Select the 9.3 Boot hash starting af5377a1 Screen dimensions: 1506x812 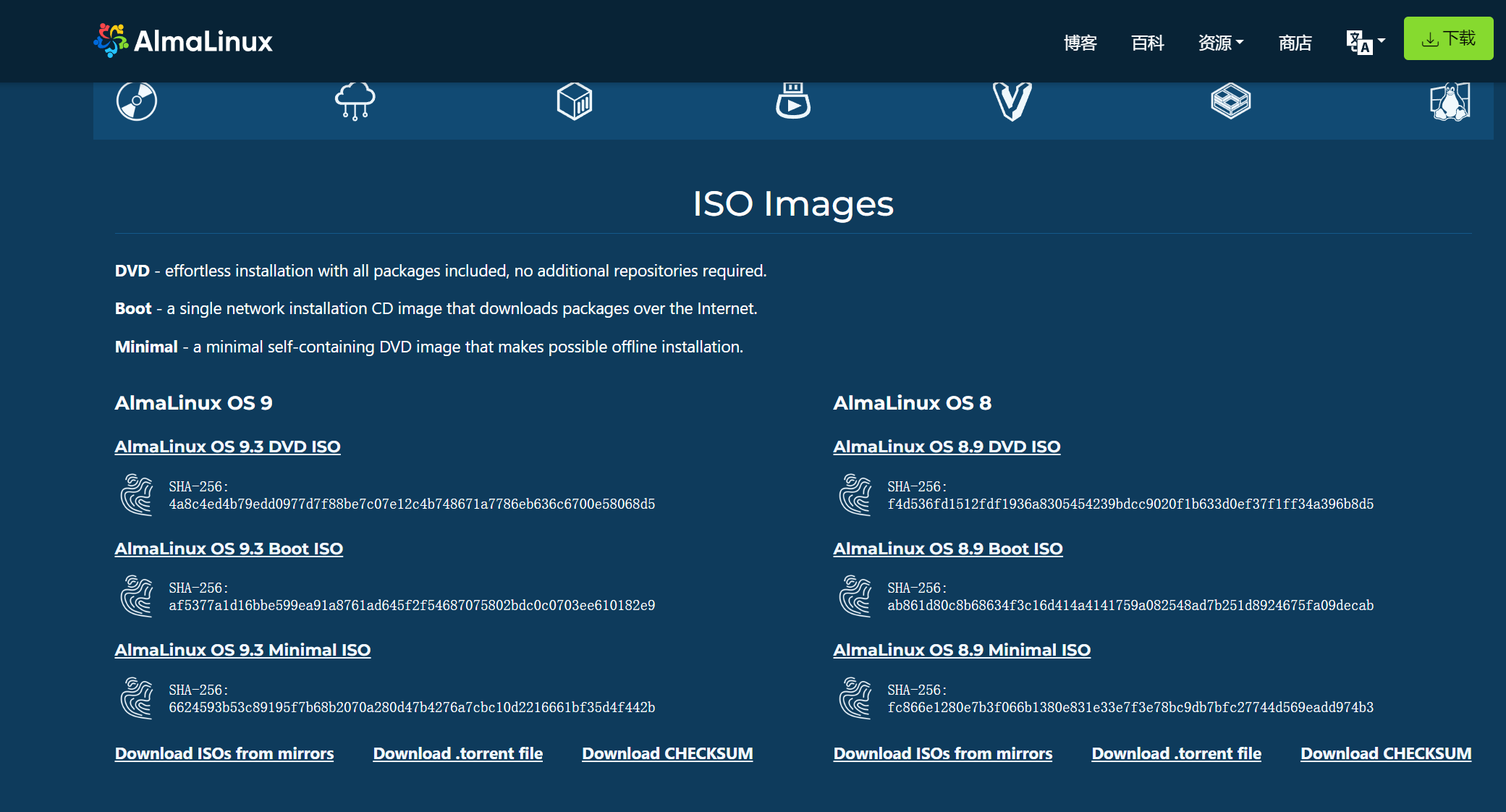click(x=412, y=605)
